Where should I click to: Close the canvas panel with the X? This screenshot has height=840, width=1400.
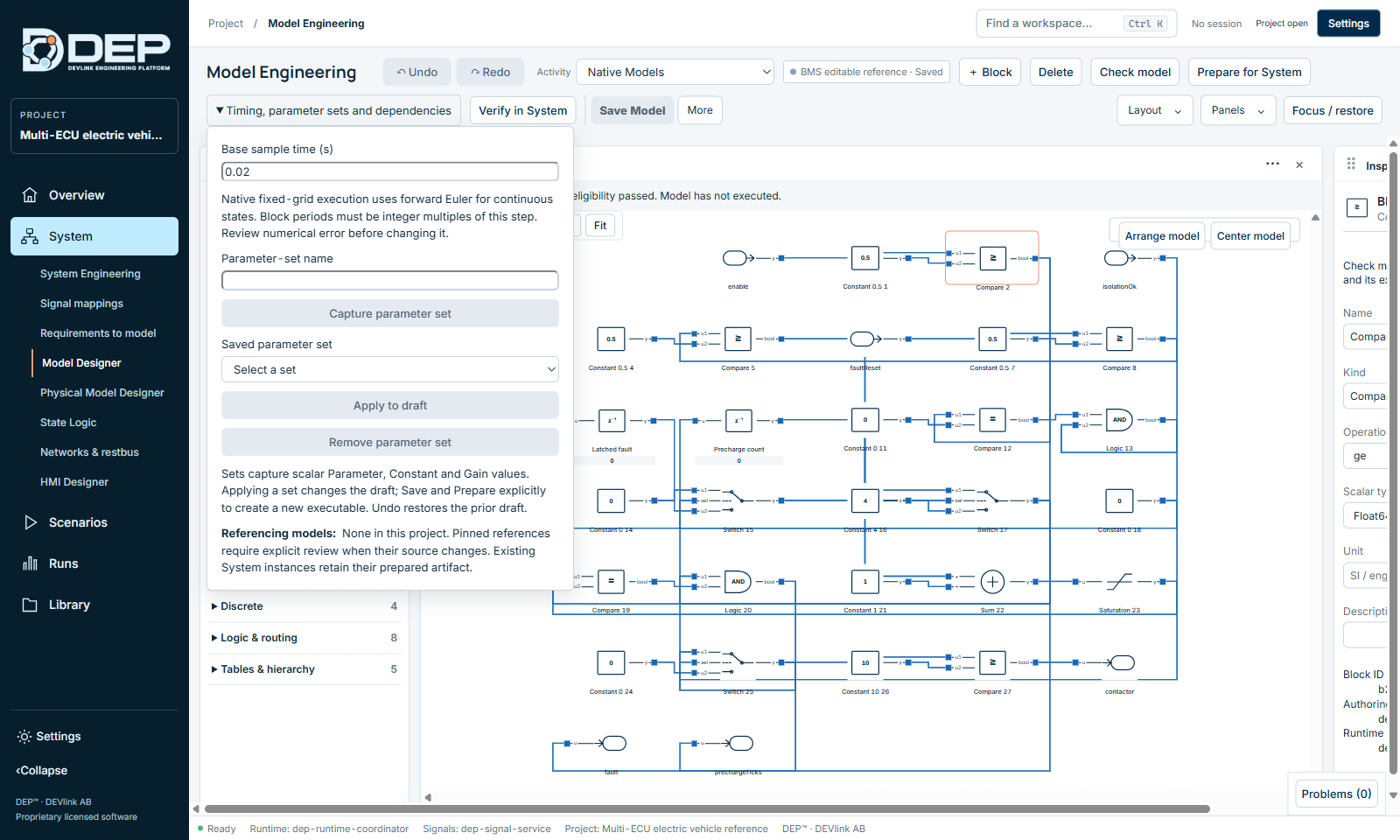(x=1299, y=164)
